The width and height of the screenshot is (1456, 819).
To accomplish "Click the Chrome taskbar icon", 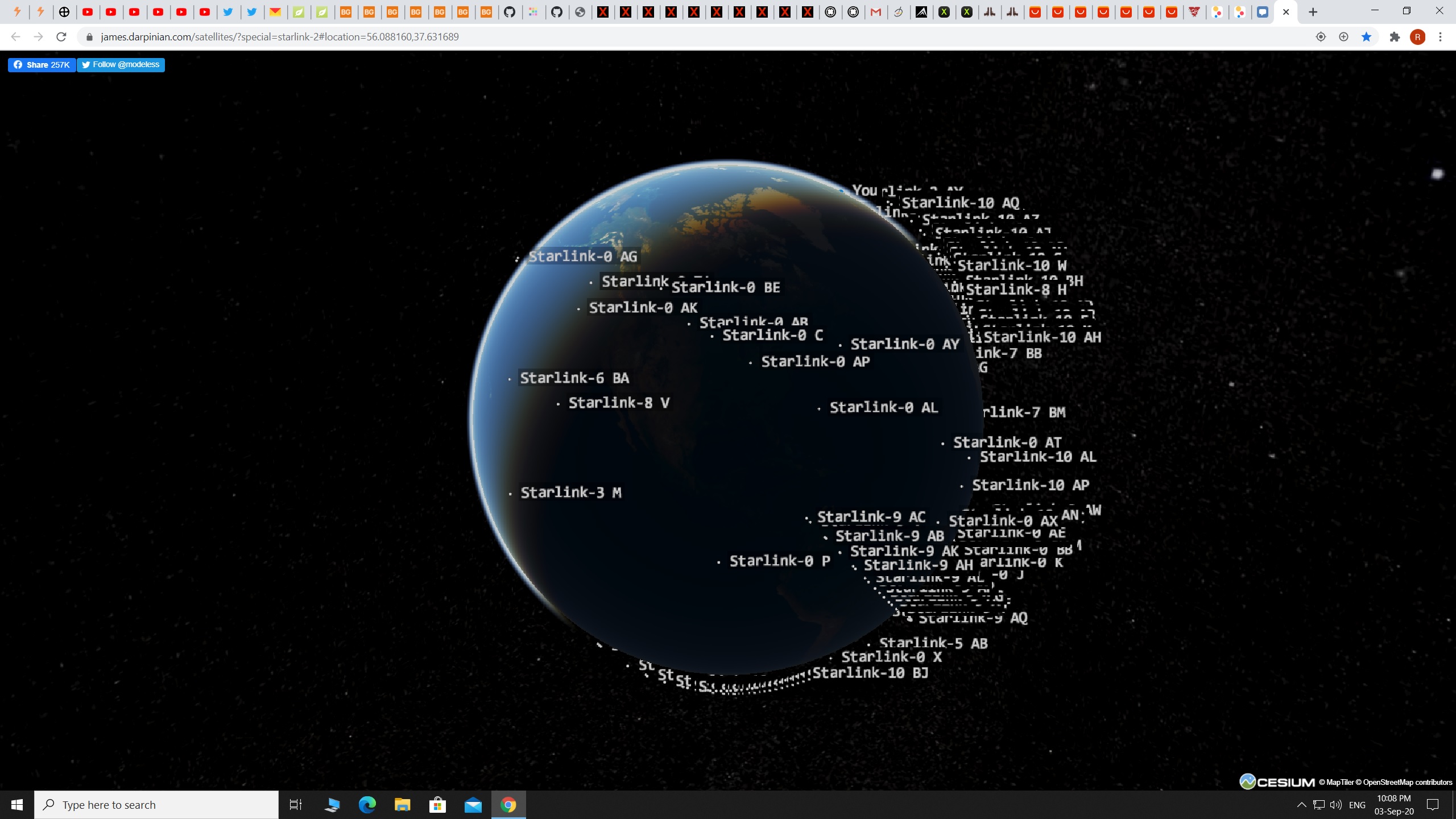I will [x=508, y=805].
